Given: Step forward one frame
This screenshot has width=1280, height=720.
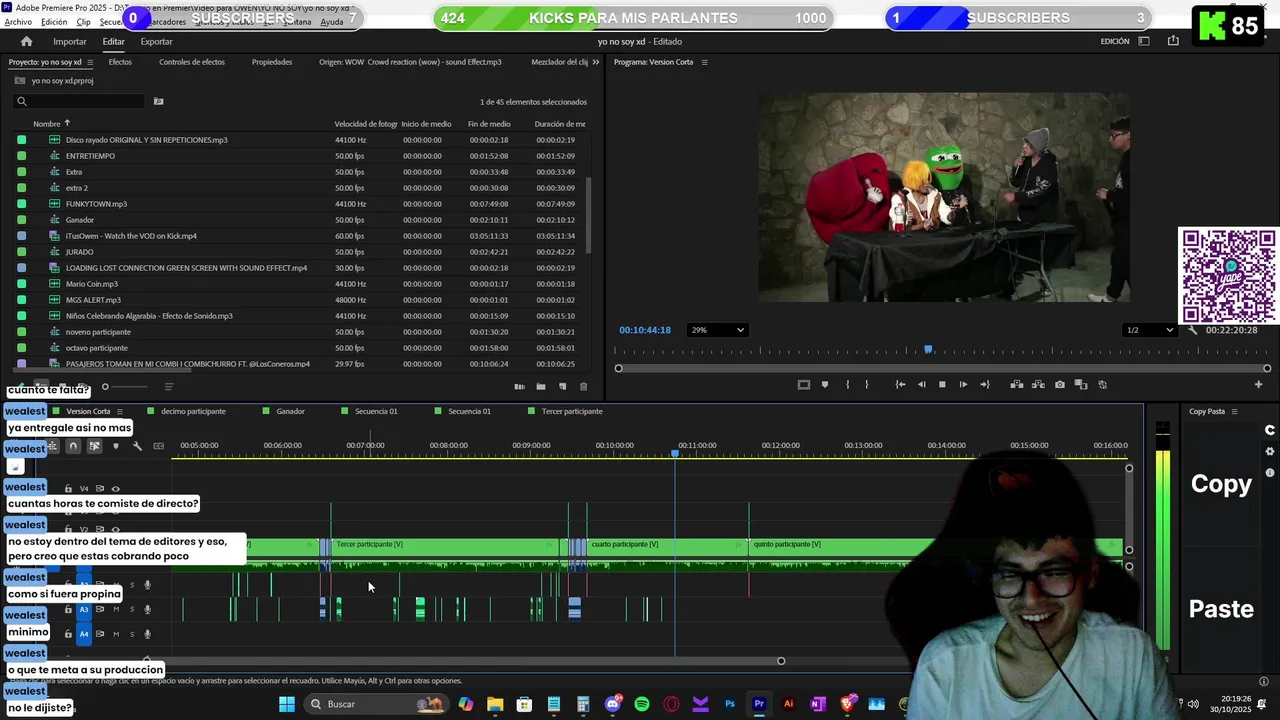Looking at the screenshot, I should (x=963, y=385).
